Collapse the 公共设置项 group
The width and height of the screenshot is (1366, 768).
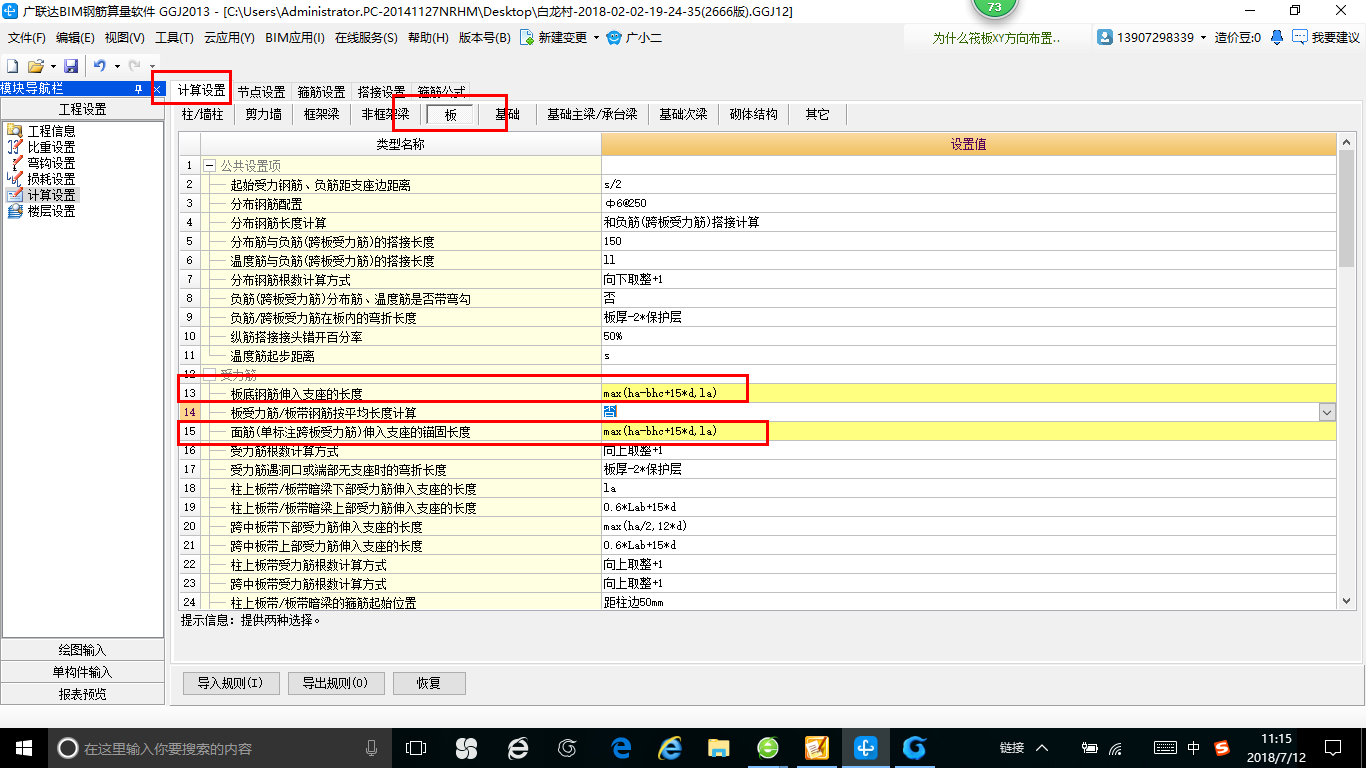click(210, 165)
